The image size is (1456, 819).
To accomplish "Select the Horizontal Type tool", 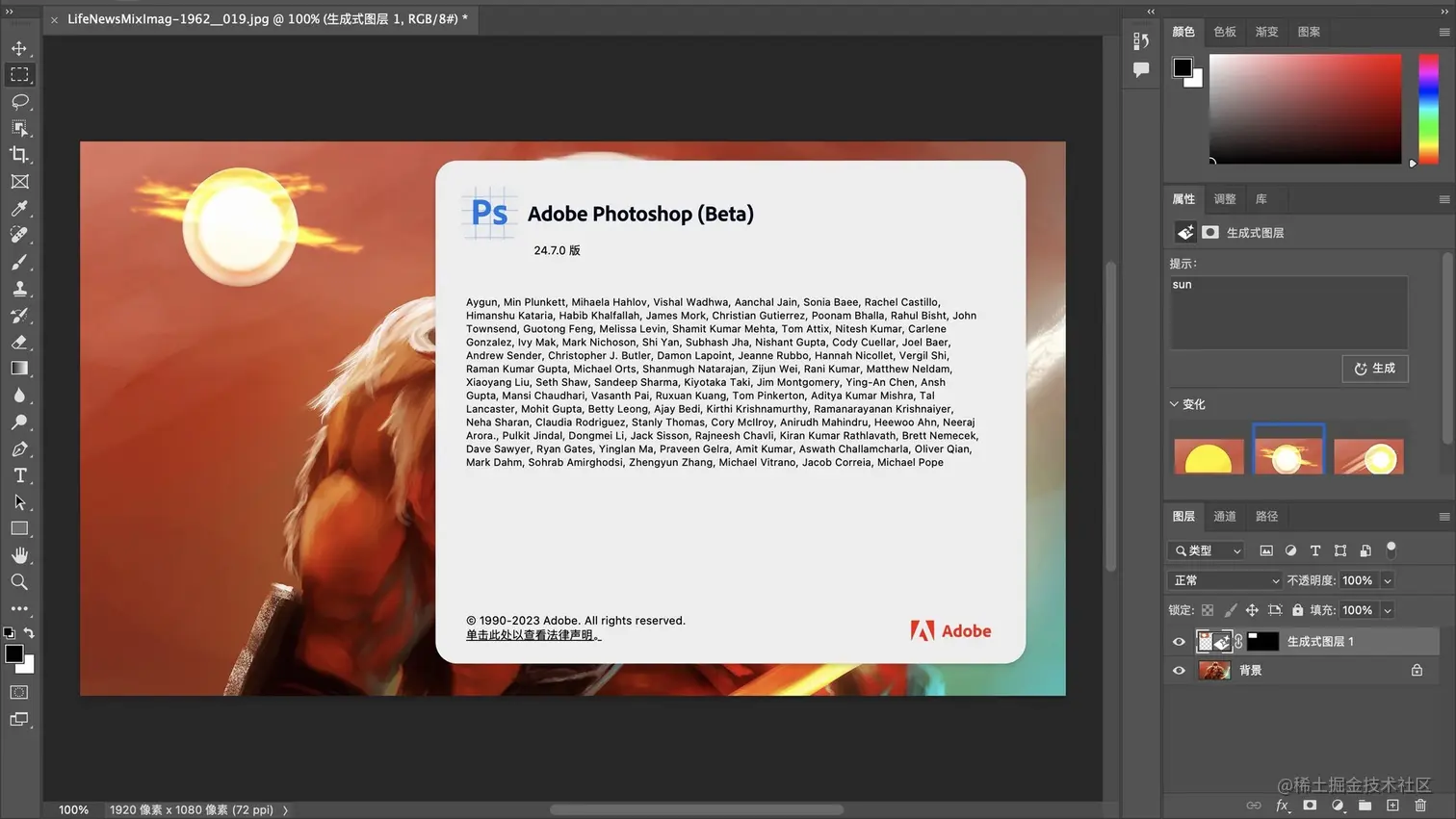I will click(19, 475).
